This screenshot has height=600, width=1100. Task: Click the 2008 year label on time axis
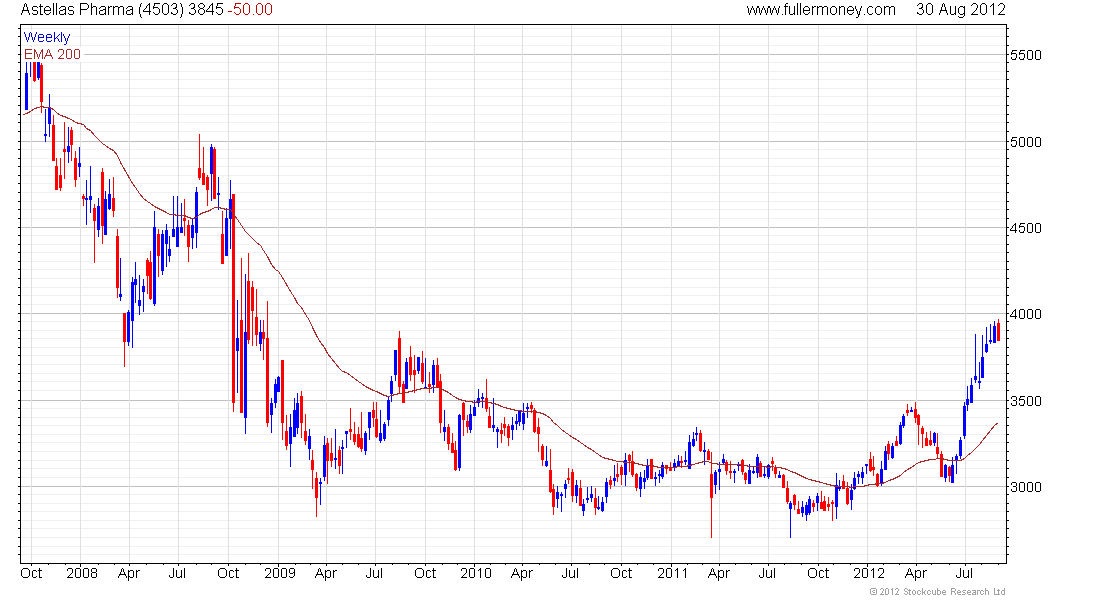82,573
